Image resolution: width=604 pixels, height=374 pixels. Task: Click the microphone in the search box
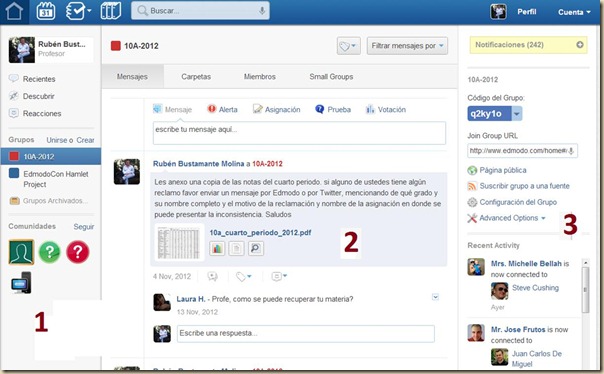point(262,11)
